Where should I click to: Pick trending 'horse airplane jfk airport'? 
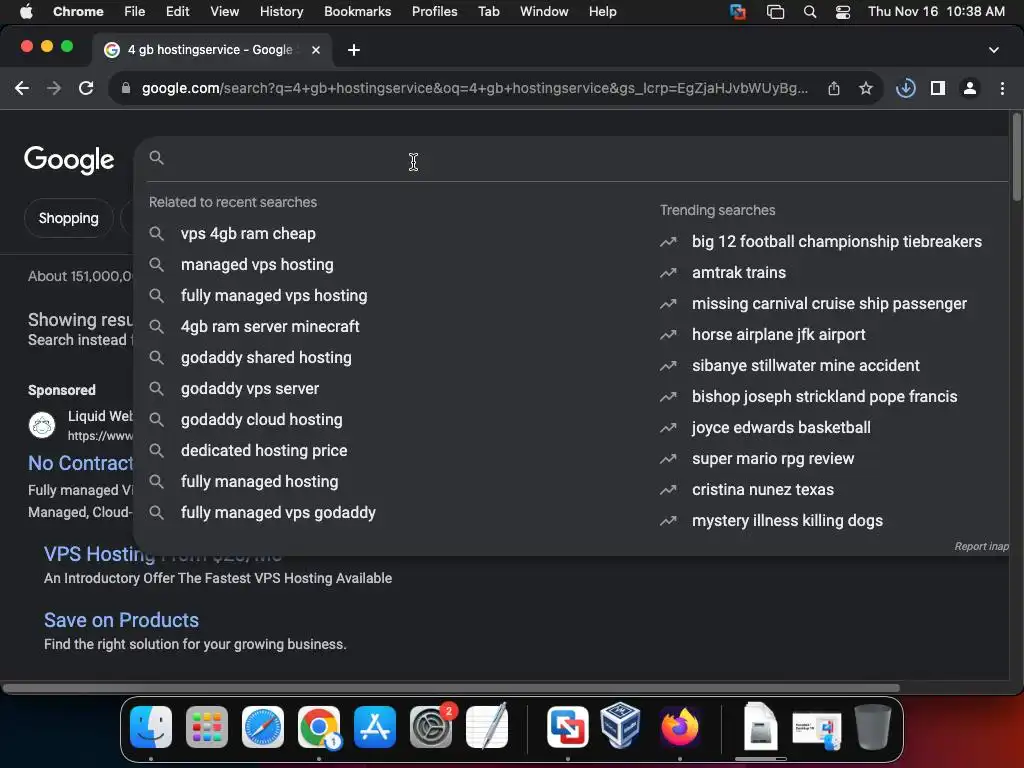click(x=778, y=334)
